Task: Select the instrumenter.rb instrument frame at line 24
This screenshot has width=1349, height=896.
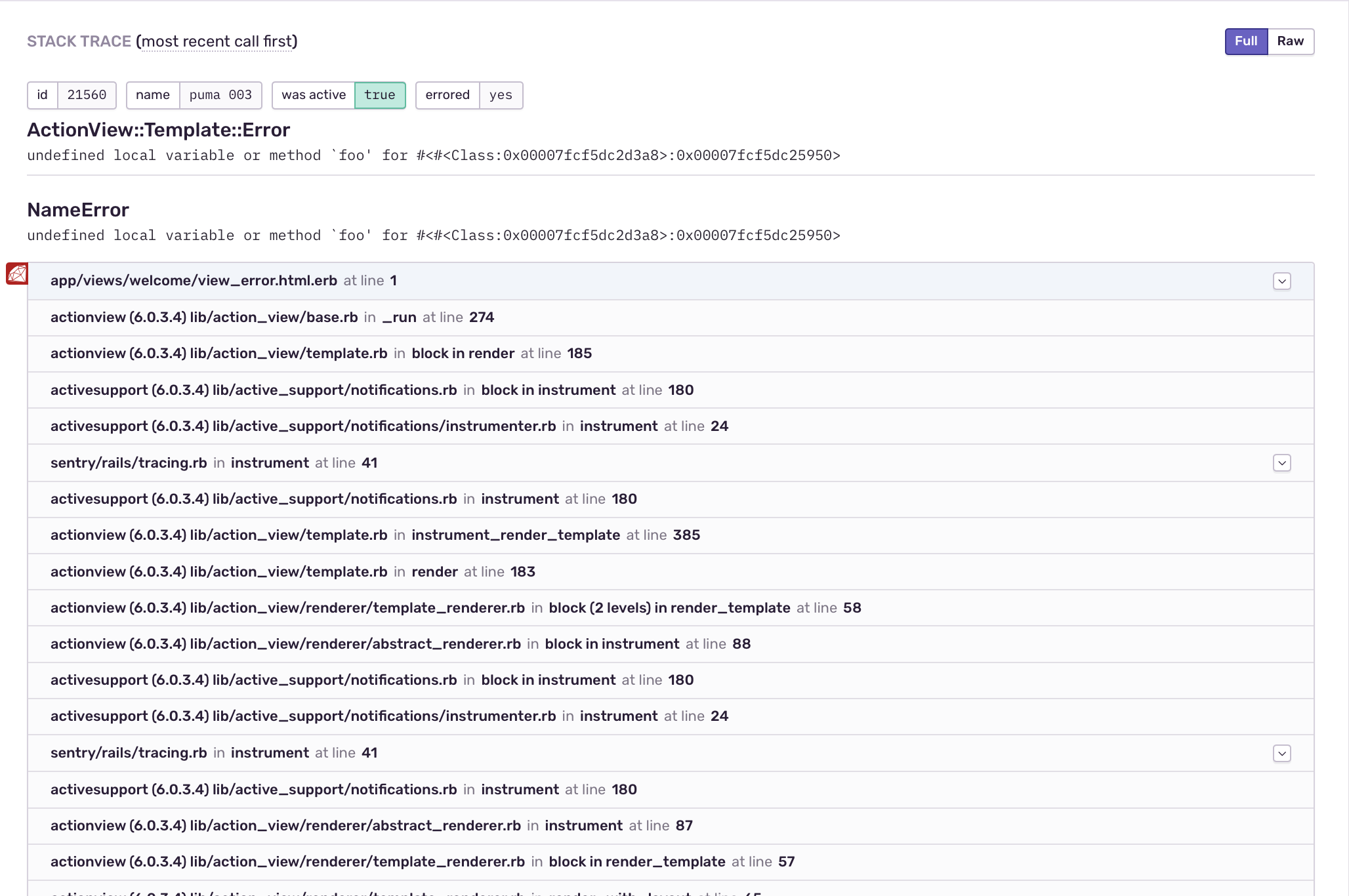Action: (389, 426)
